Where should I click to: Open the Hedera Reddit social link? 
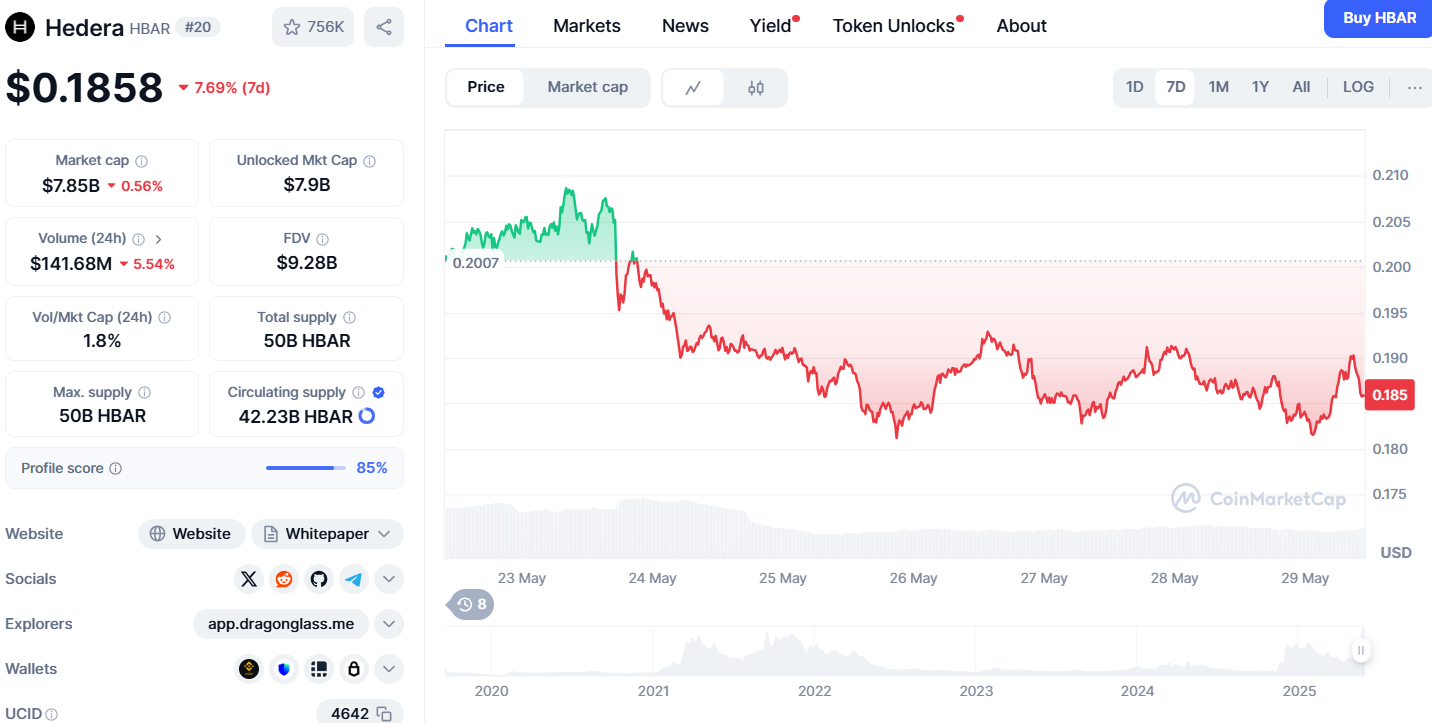pyautogui.click(x=284, y=579)
